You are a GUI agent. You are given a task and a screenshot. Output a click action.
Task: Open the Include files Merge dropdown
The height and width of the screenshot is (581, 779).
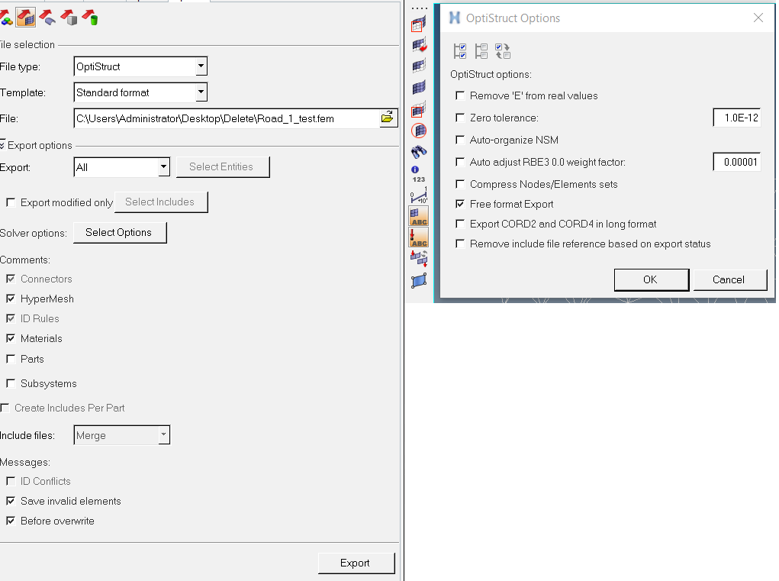point(163,435)
